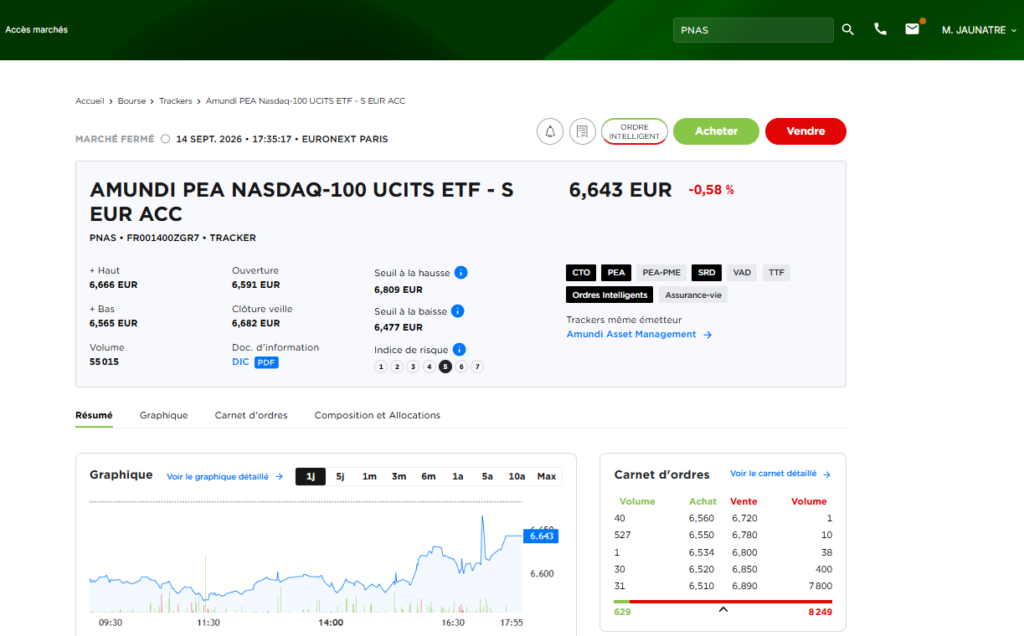This screenshot has width=1024, height=636.
Task: Open the DIC document link
Action: pos(240,362)
